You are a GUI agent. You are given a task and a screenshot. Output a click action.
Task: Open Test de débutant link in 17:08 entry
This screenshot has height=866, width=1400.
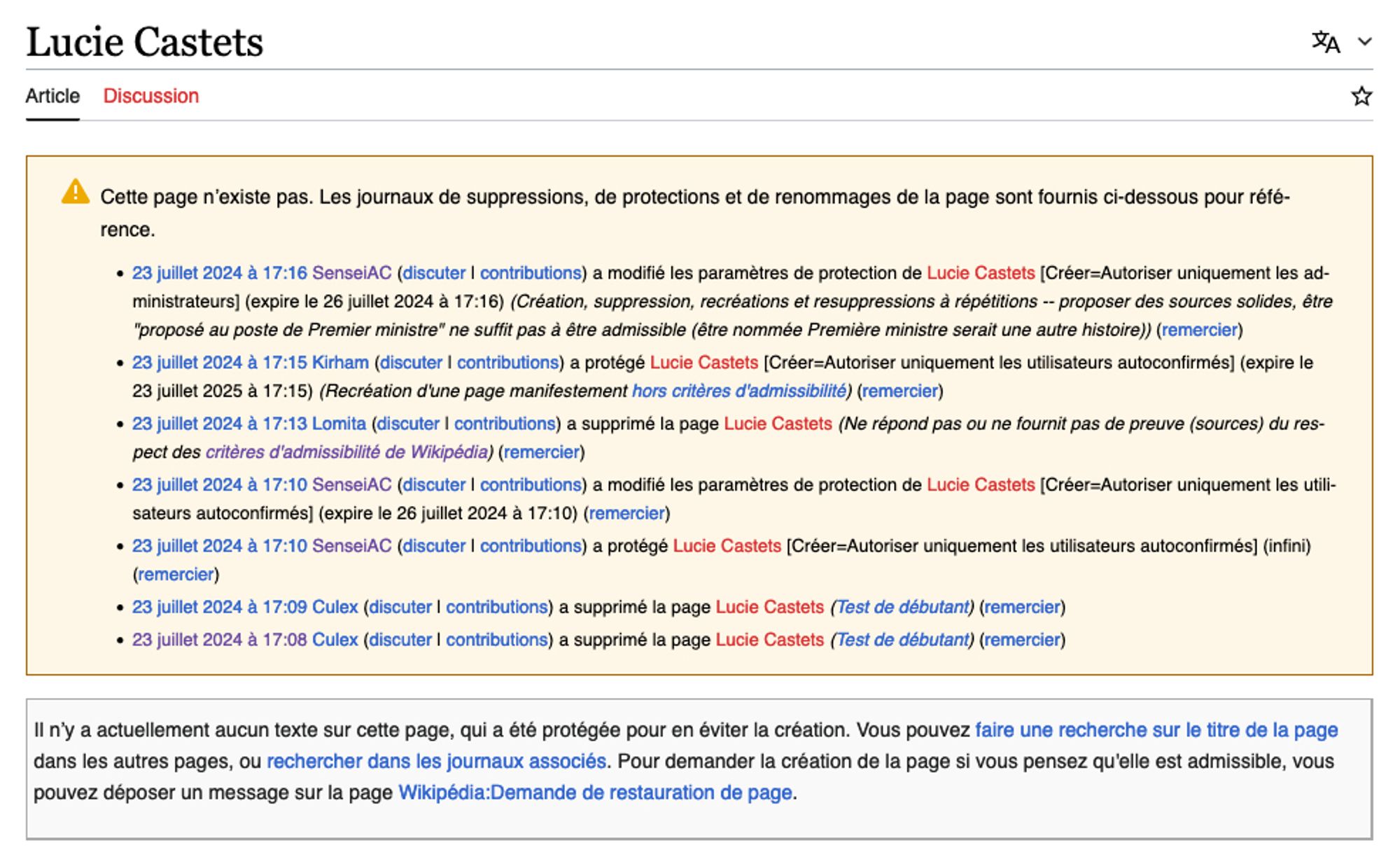(x=902, y=640)
